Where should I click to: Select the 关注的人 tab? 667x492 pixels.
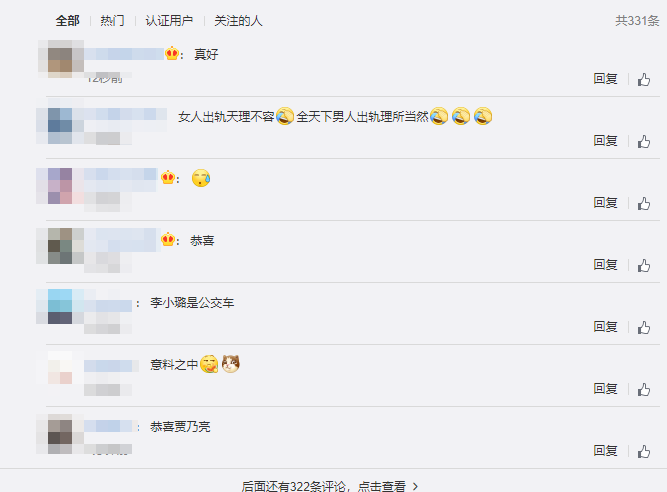click(238, 20)
